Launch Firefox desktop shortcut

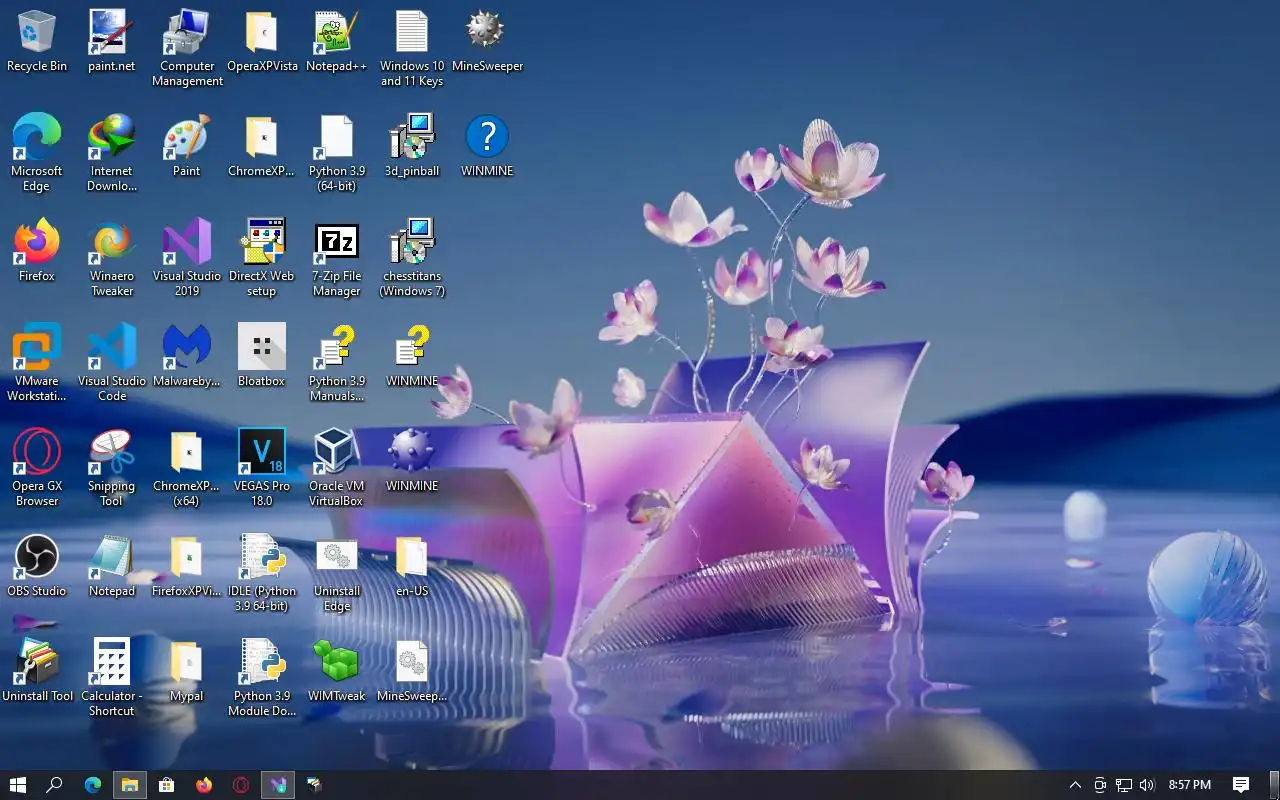[37, 251]
